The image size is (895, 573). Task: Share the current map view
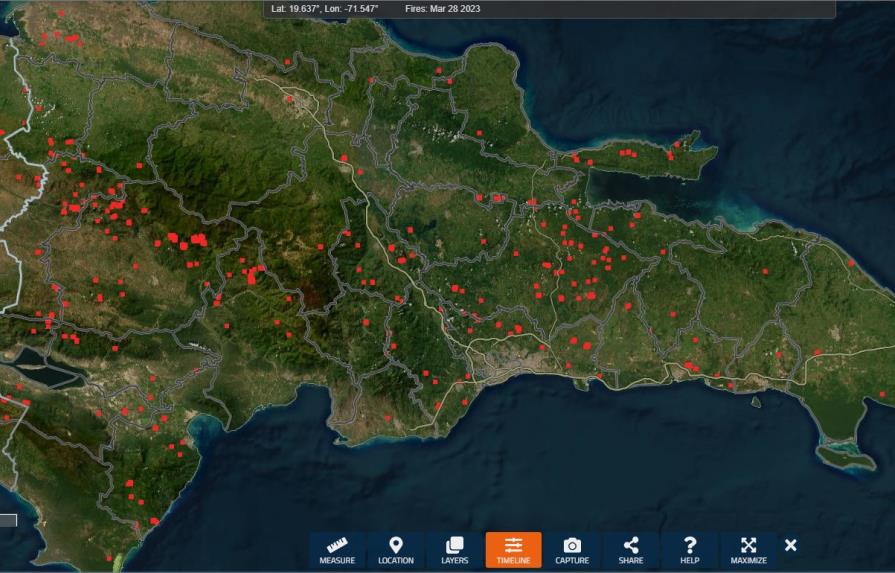(631, 550)
